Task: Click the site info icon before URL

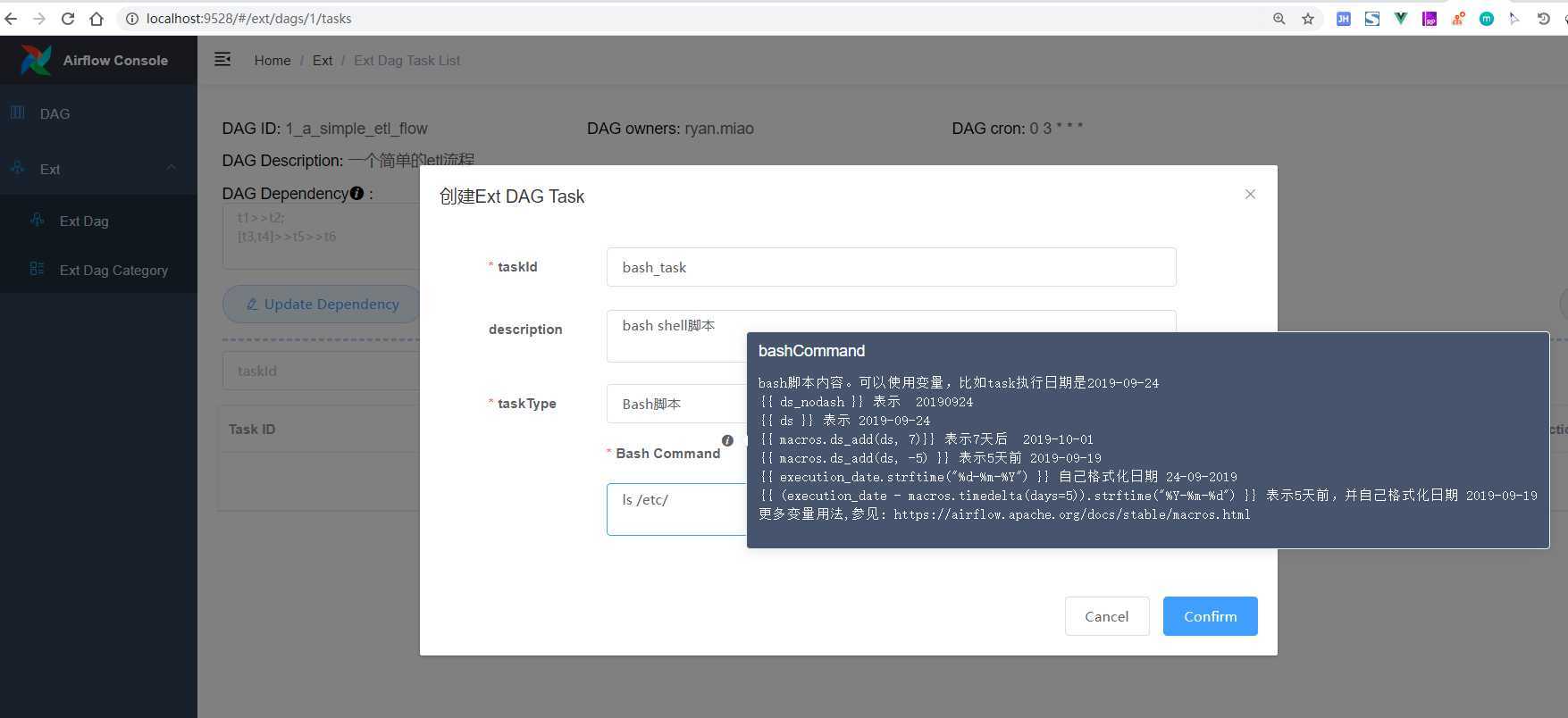Action: click(131, 19)
